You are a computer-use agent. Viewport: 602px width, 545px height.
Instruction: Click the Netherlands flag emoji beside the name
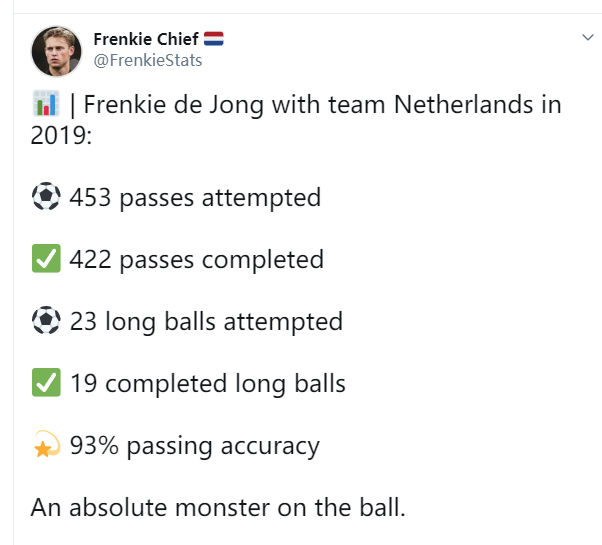(213, 39)
